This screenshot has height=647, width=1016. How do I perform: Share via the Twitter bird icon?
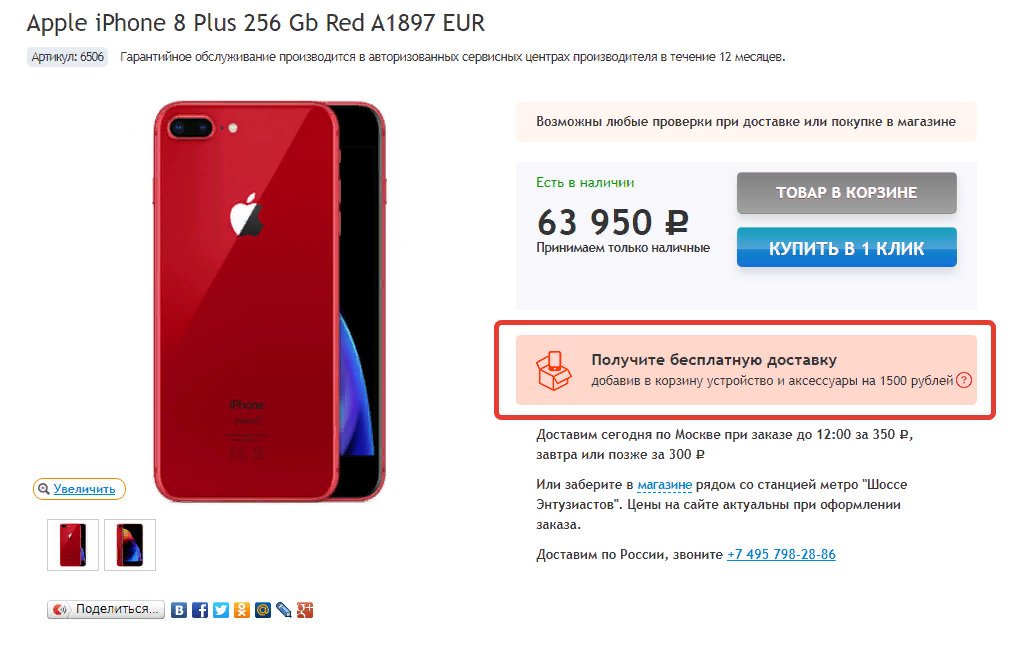pyautogui.click(x=221, y=610)
